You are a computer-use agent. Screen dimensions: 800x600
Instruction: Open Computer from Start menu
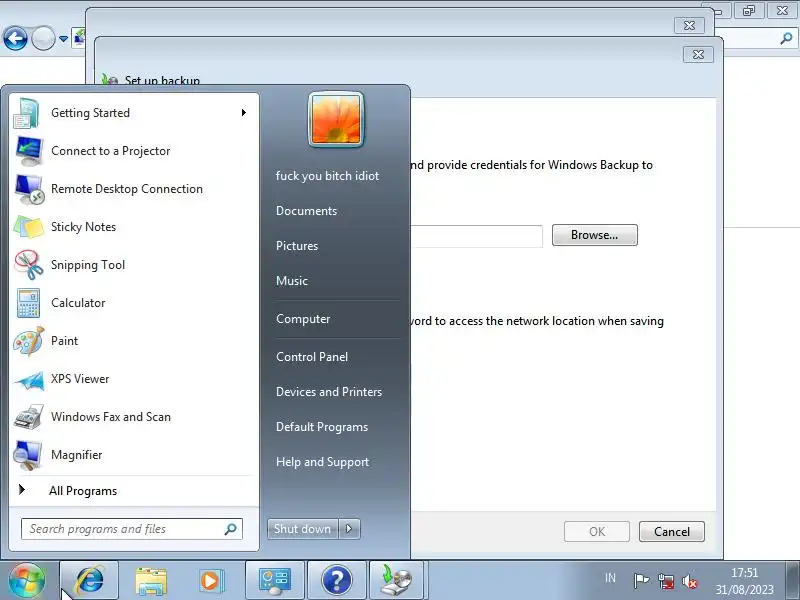tap(303, 319)
